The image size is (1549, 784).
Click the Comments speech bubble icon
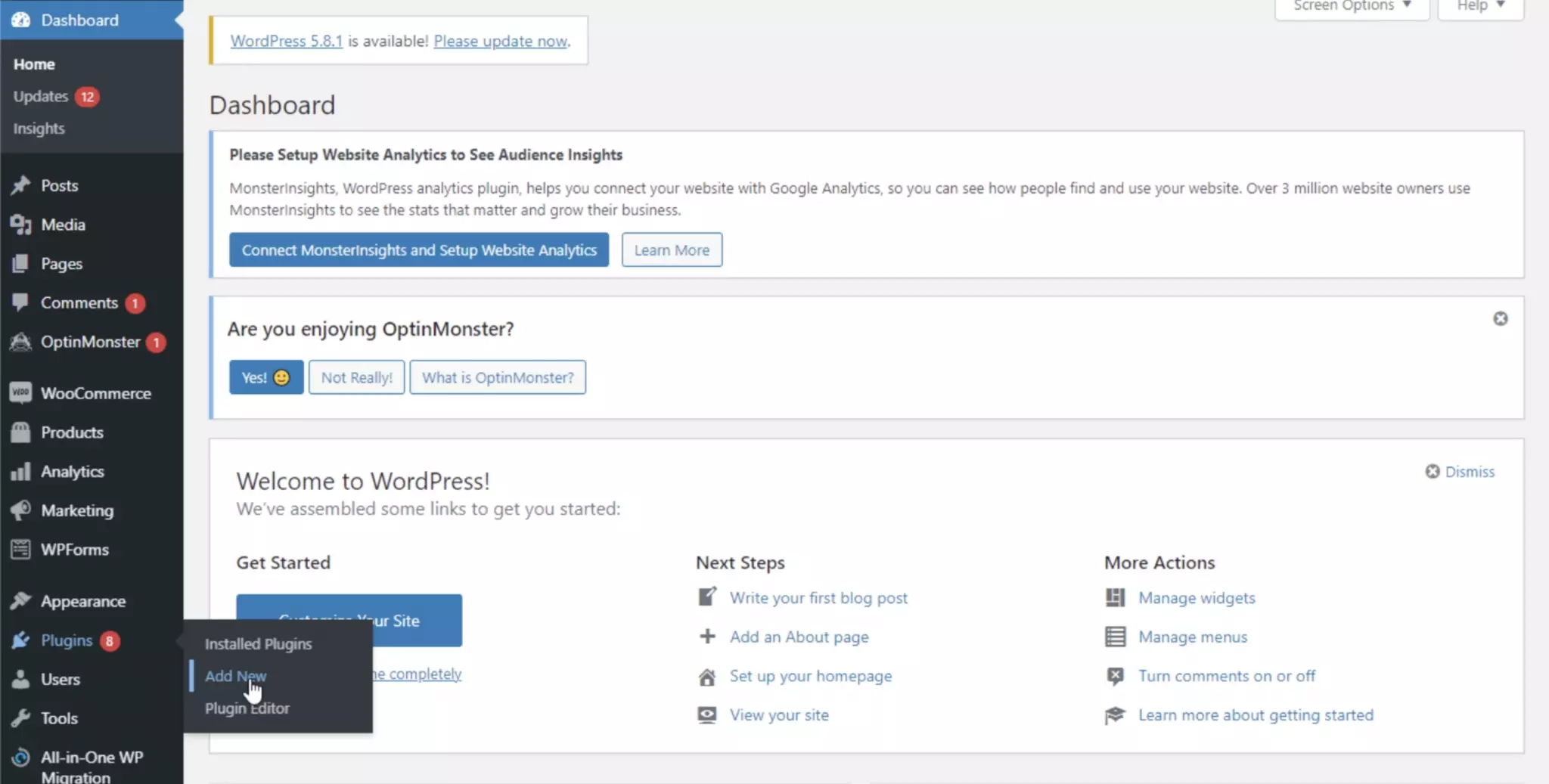pyautogui.click(x=21, y=302)
